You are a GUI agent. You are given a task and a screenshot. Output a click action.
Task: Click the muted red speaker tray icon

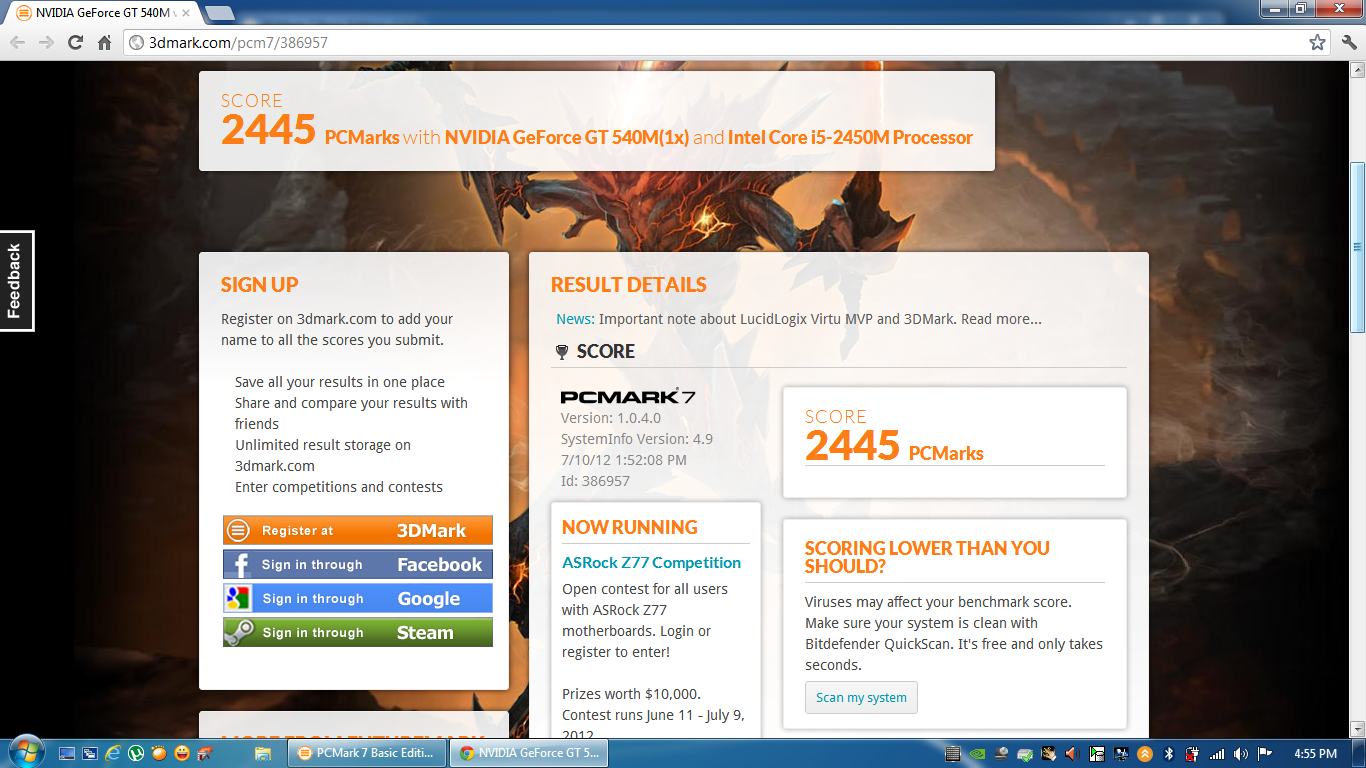[x=1072, y=753]
